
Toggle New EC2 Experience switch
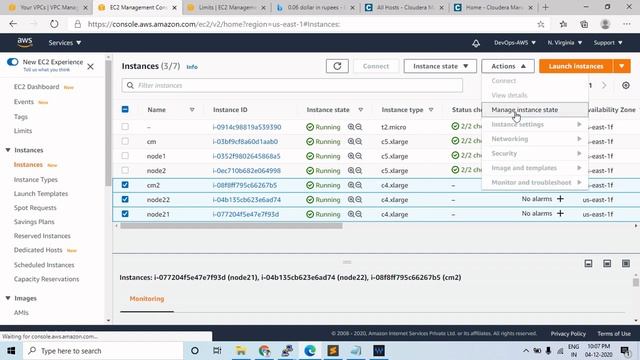(13, 62)
